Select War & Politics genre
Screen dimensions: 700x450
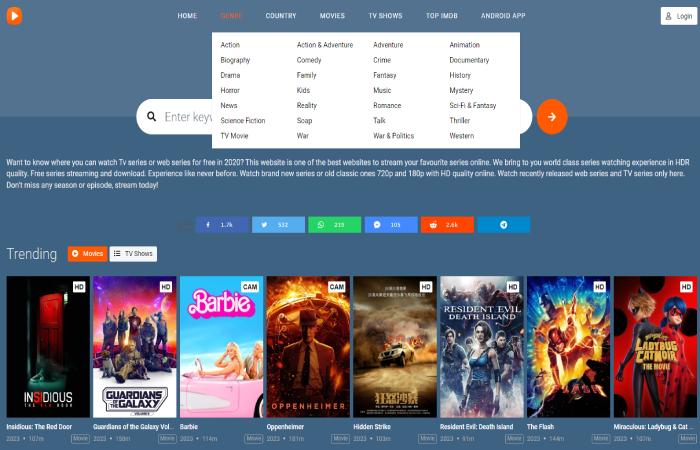393,136
